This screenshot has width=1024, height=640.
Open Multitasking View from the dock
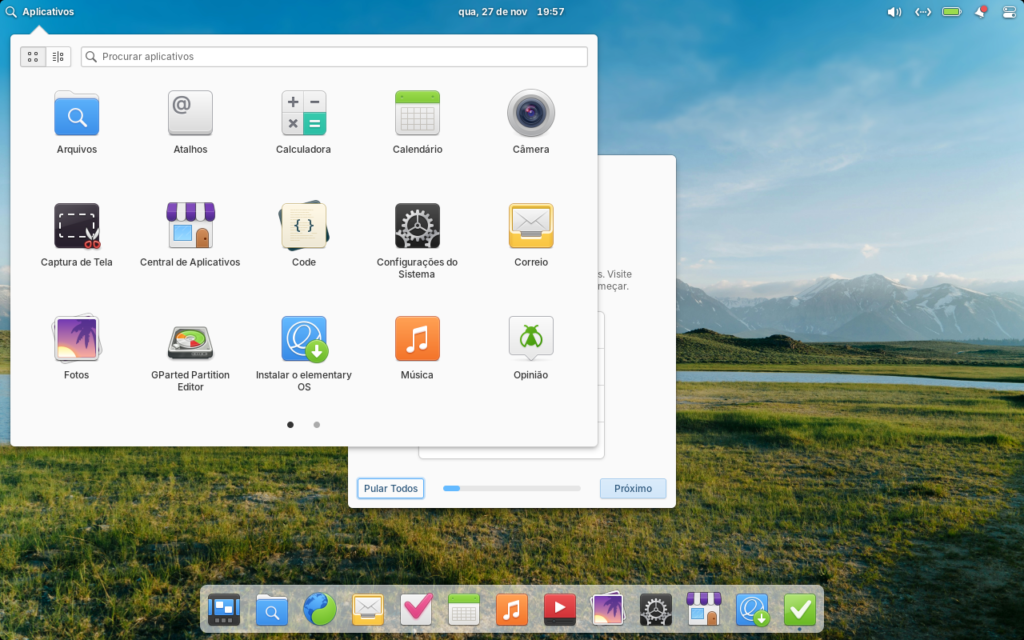point(223,609)
